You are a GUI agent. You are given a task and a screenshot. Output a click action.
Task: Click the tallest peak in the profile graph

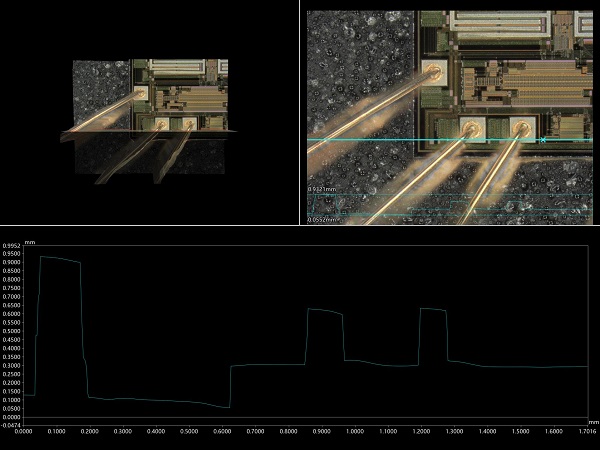pos(58,259)
